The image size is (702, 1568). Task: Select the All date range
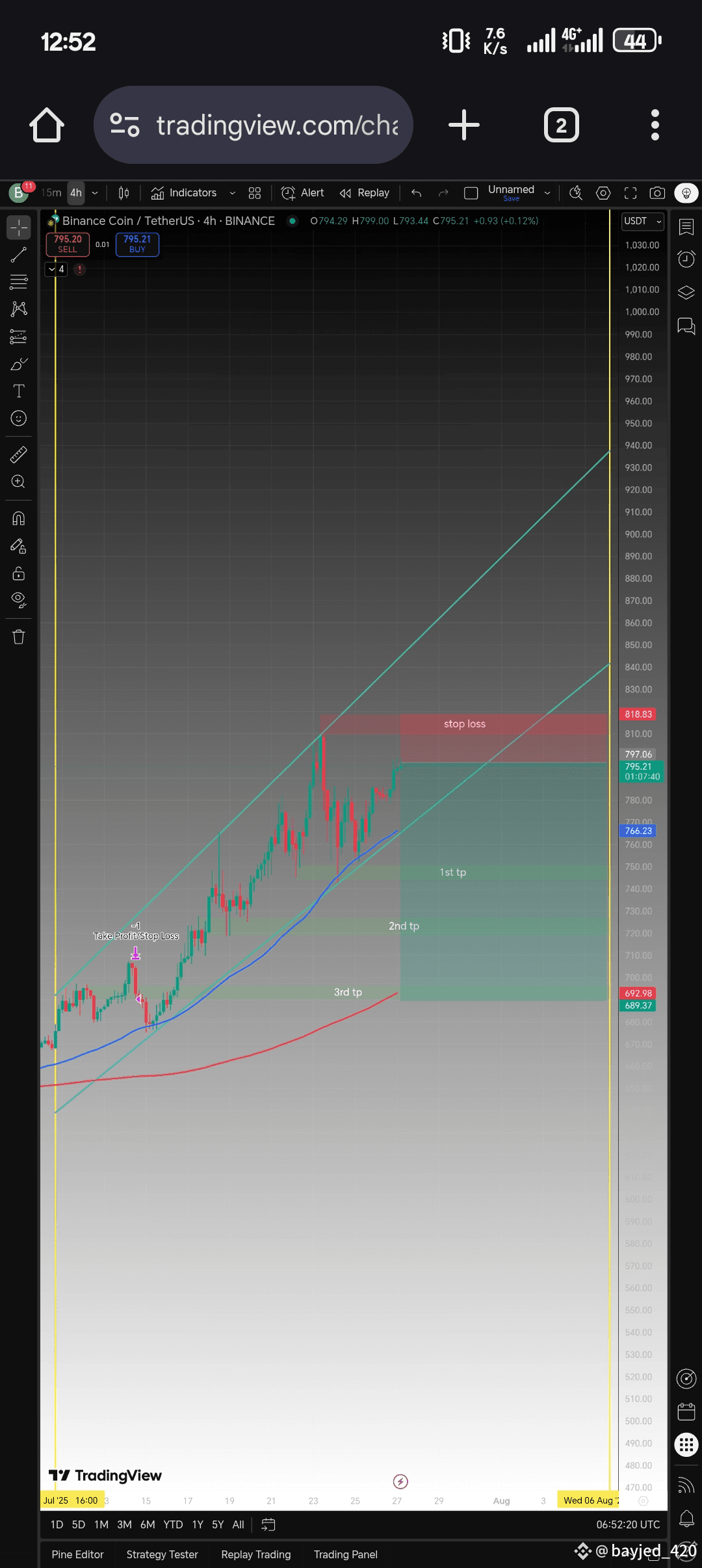click(x=239, y=1524)
